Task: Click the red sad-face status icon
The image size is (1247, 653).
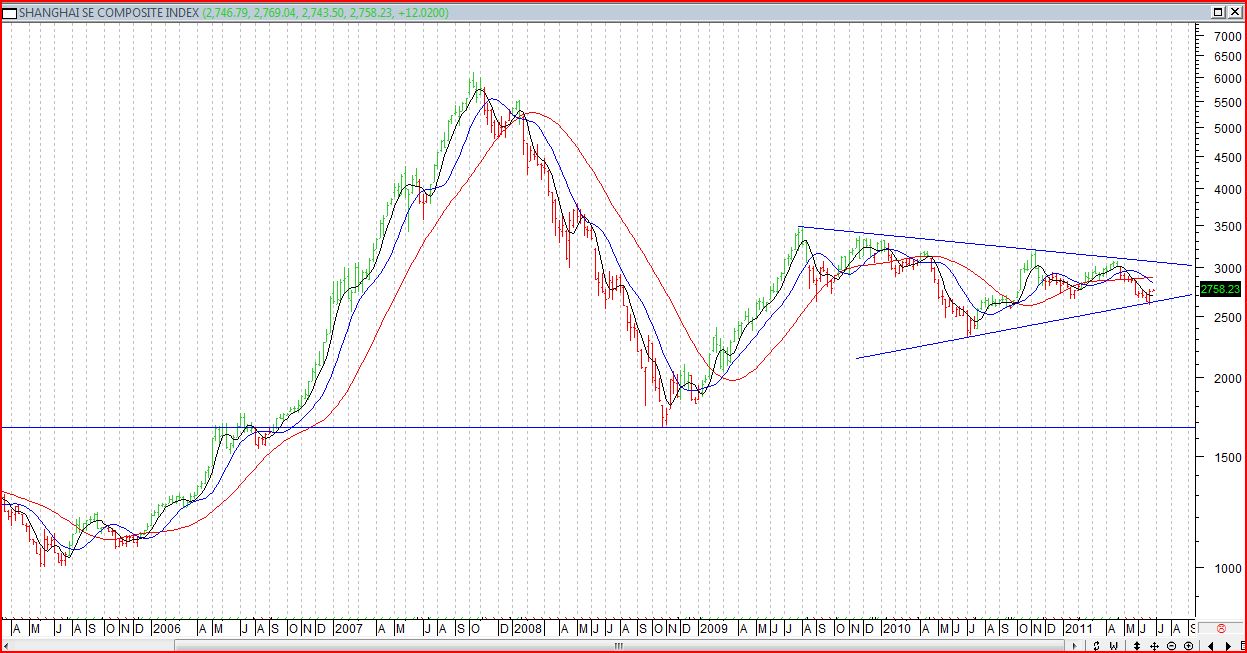Action: point(1221,627)
